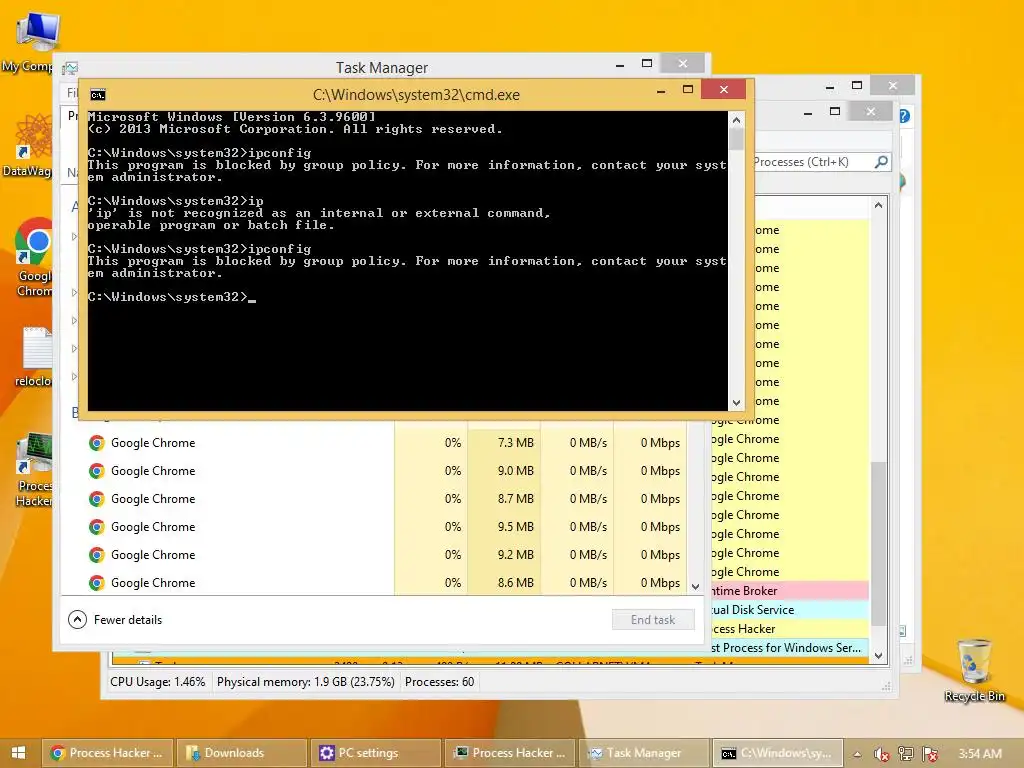Click the search magnifier in Process Hacker
The image size is (1024, 768).
881,161
